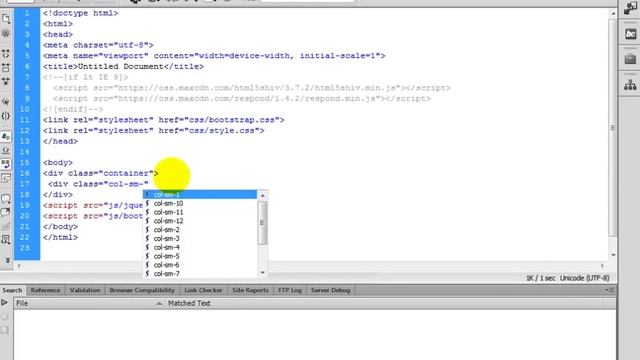Pick col-sm-7 from the autocomplete list
This screenshot has width=640, height=360.
pos(200,273)
